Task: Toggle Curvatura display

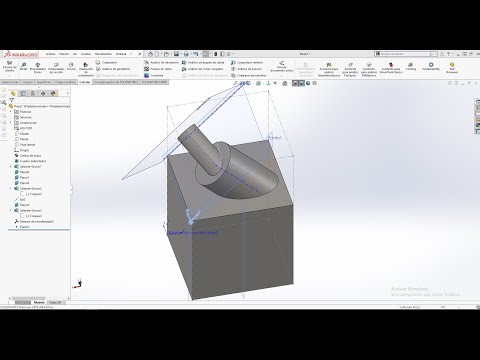Action: point(154,75)
